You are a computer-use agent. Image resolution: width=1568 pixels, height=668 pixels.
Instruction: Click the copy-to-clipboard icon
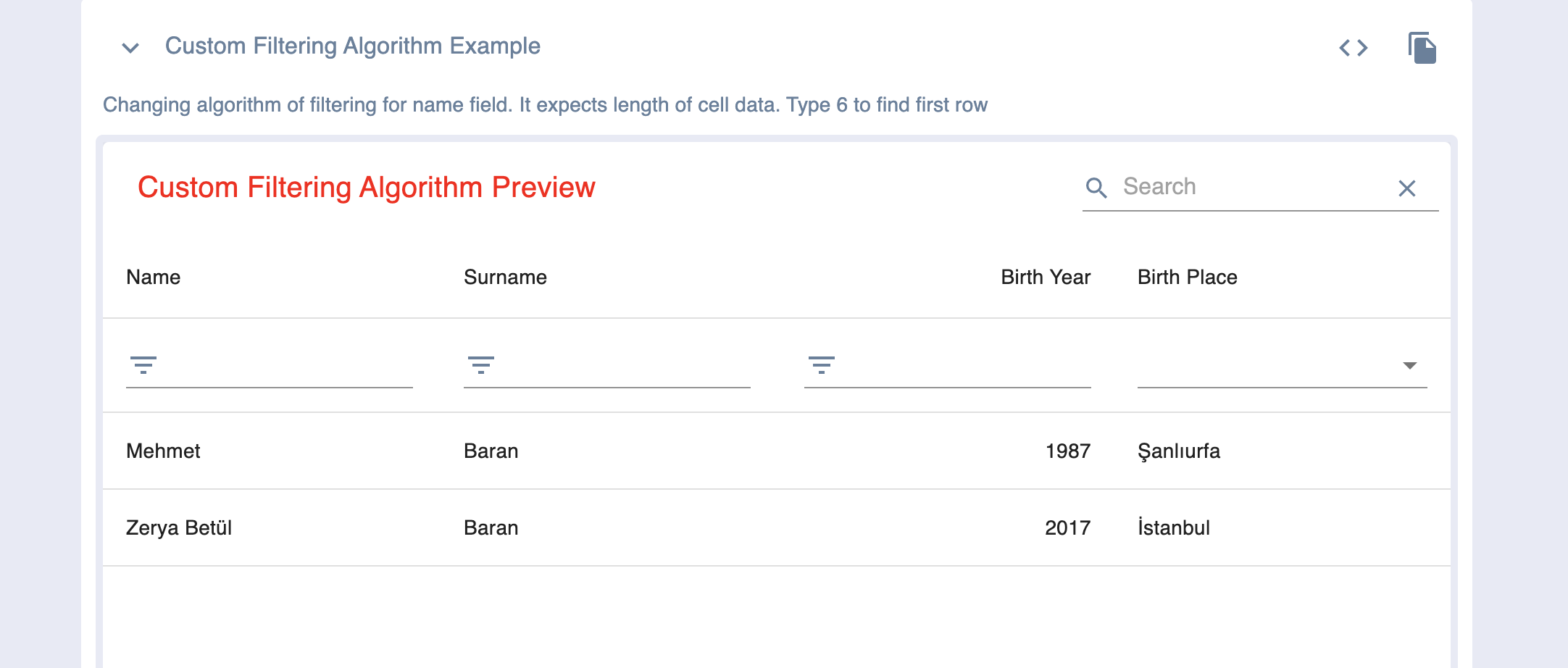[x=1422, y=46]
